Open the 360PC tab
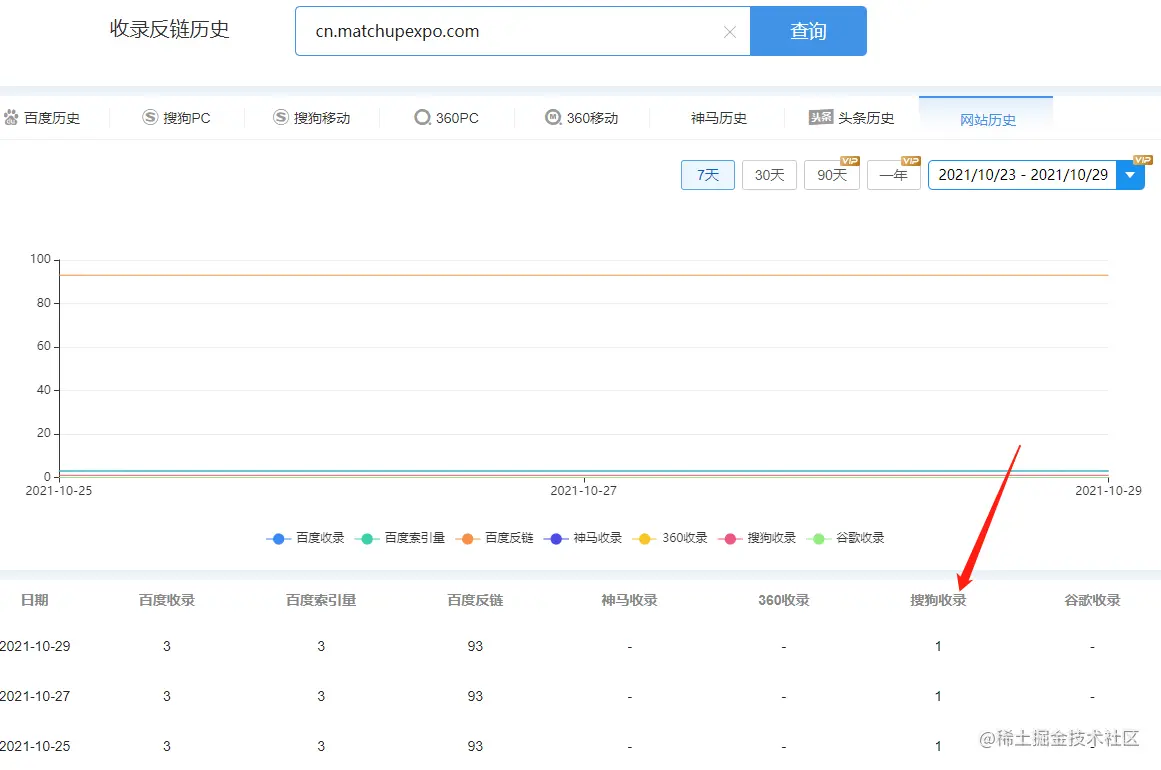The width and height of the screenshot is (1161, 770). tap(446, 118)
